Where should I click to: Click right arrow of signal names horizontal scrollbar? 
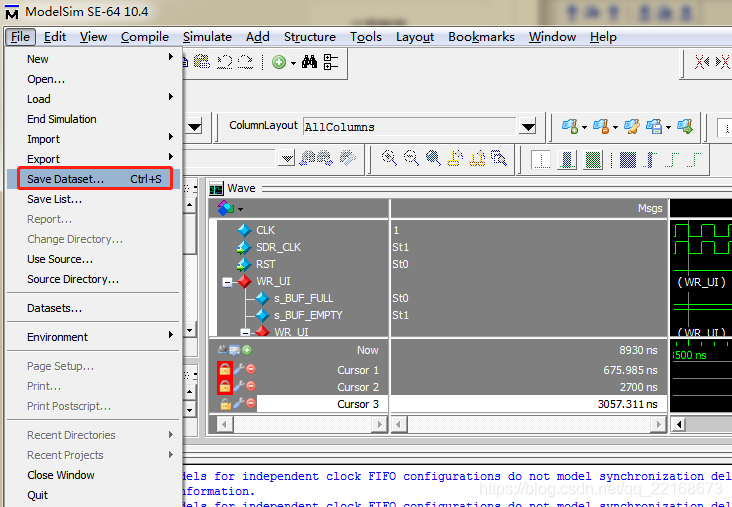tap(380, 424)
